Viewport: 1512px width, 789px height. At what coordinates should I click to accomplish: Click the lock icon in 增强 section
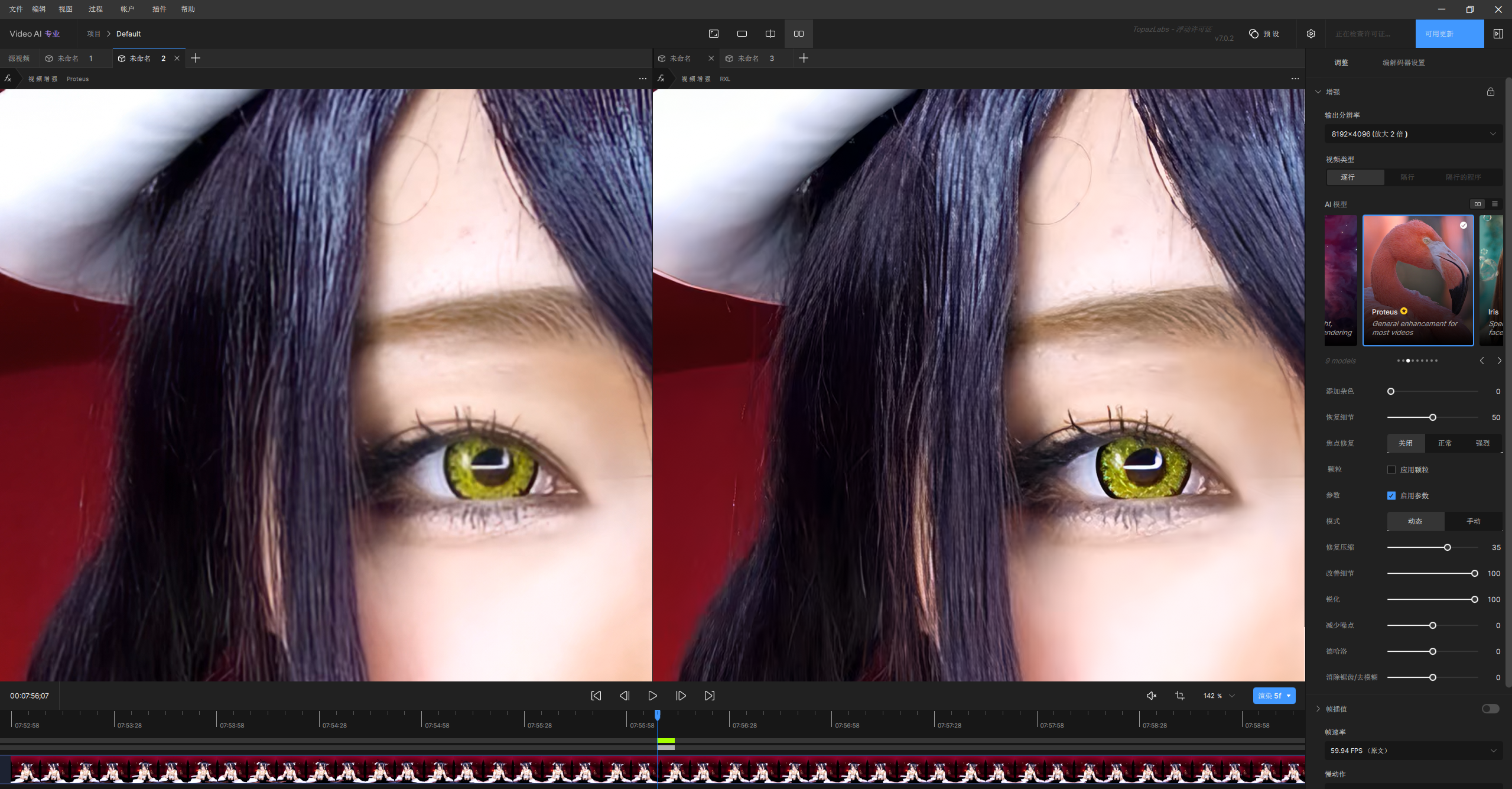point(1491,92)
